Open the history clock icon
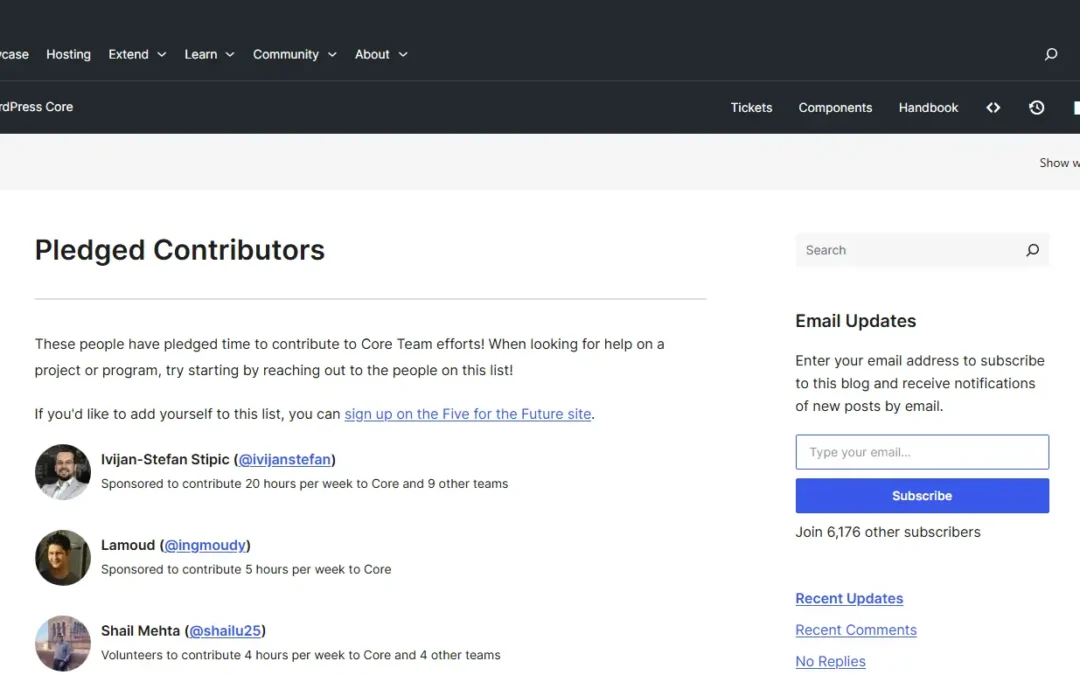 click(1037, 107)
